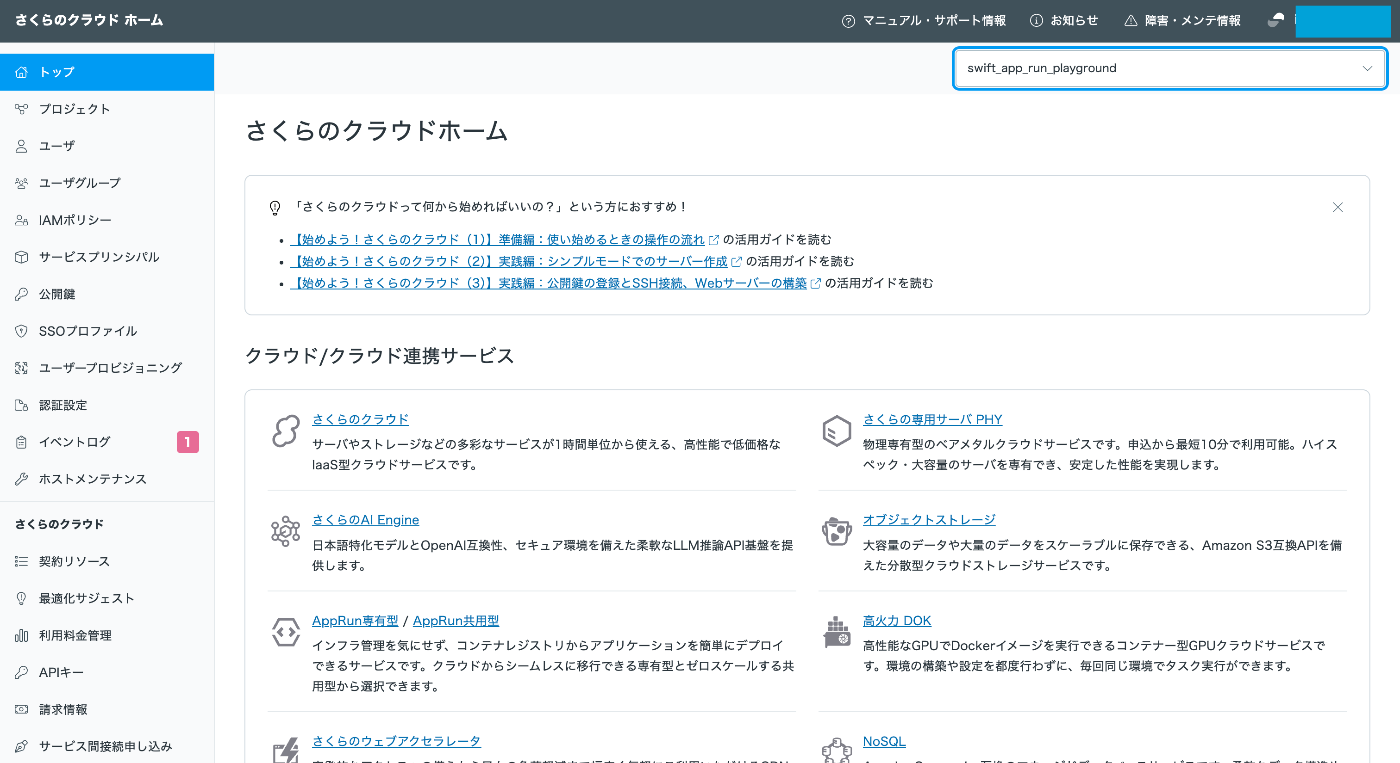Dismiss the getting-started guide notice
Screen dimensions: 1400x763
1338,207
